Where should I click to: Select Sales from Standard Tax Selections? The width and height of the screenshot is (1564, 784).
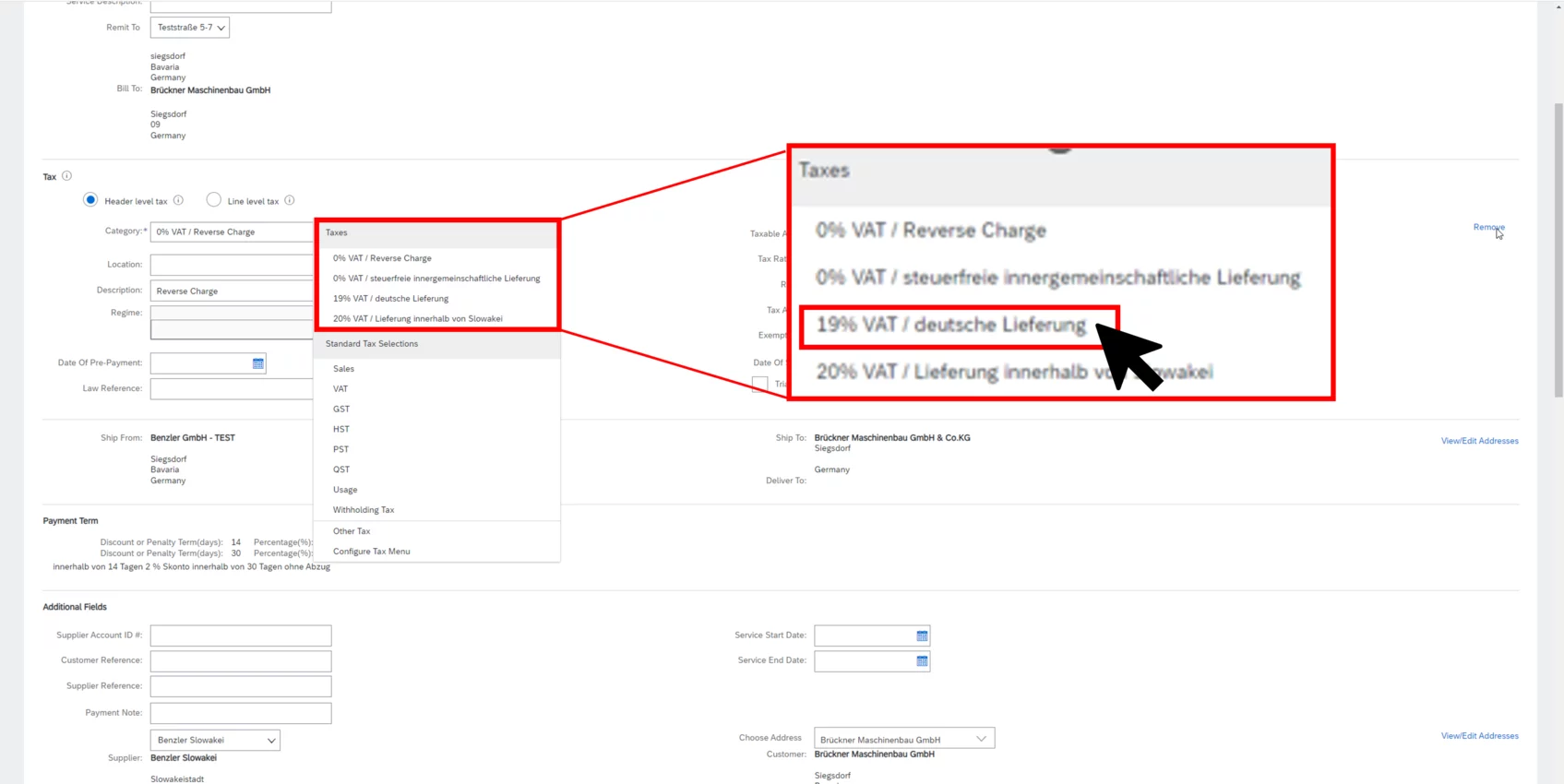pos(343,369)
